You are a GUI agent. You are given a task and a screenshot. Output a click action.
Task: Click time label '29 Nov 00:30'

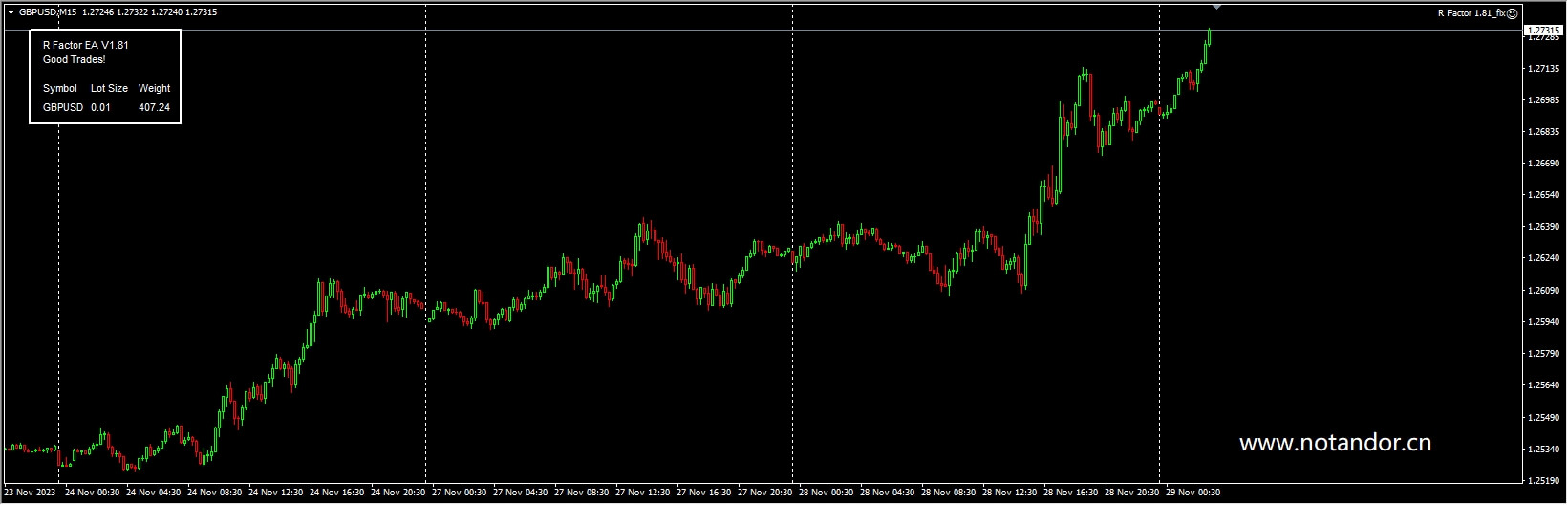click(1192, 493)
